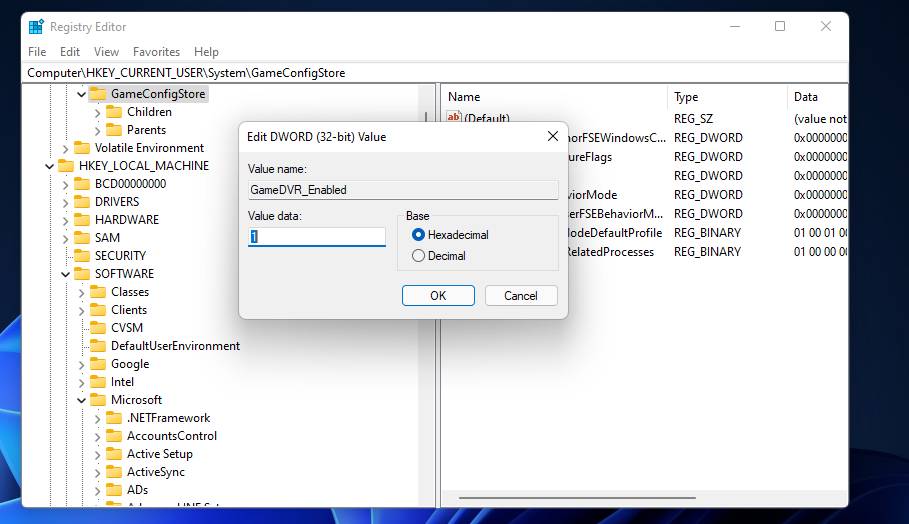Click the ADs folder icon
909x524 pixels.
114,489
